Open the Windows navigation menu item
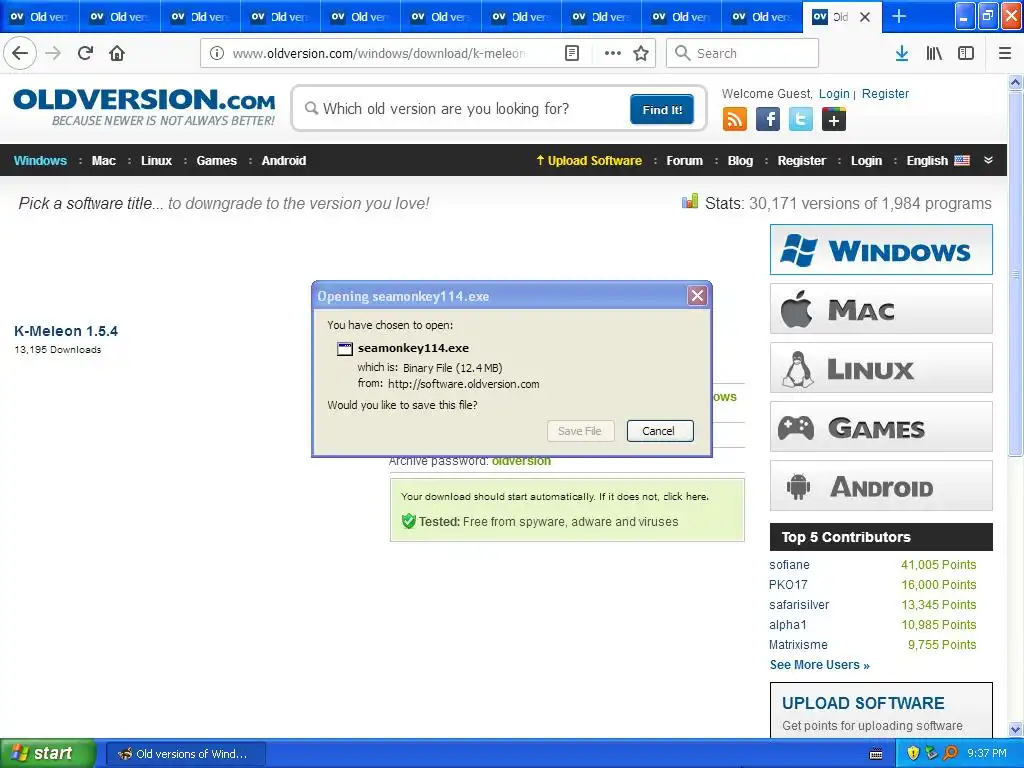The width and height of the screenshot is (1024, 768). [x=40, y=161]
